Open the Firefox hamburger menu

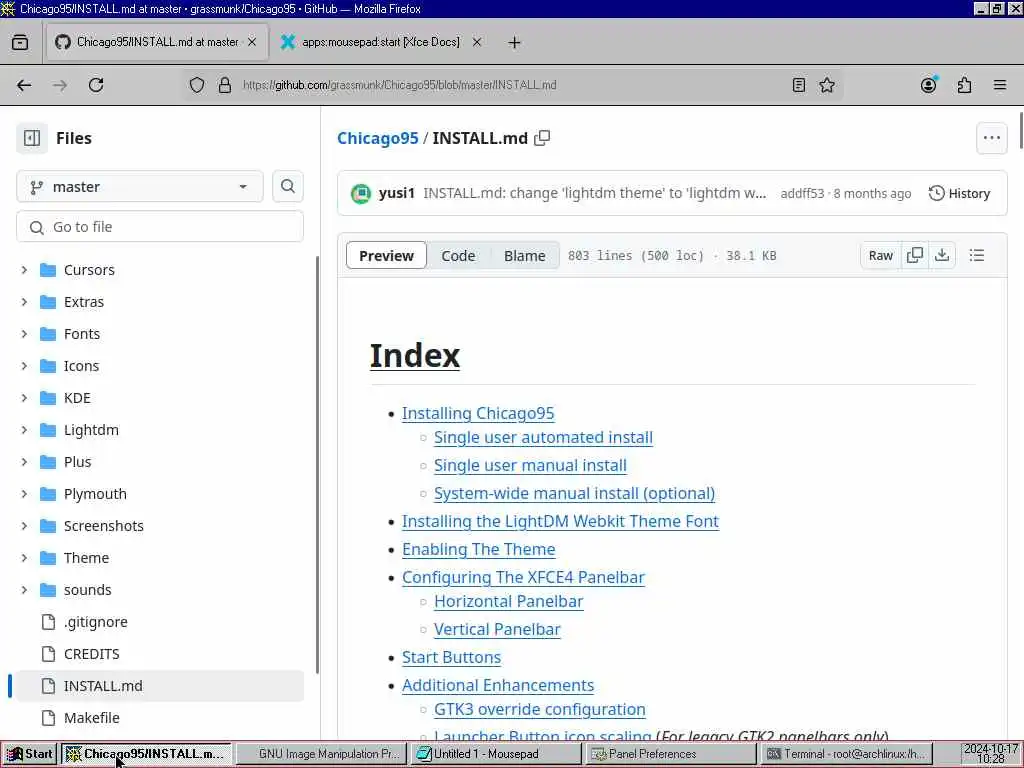point(1000,85)
